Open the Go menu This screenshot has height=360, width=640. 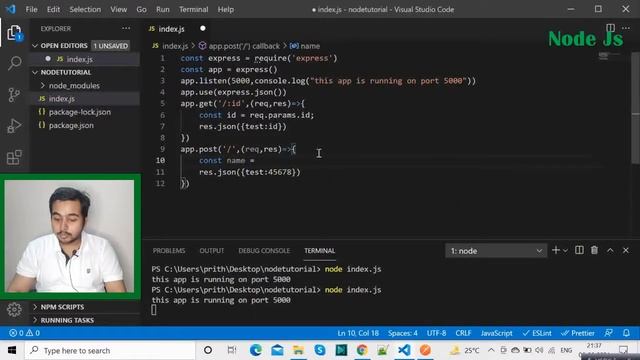click(x=141, y=9)
